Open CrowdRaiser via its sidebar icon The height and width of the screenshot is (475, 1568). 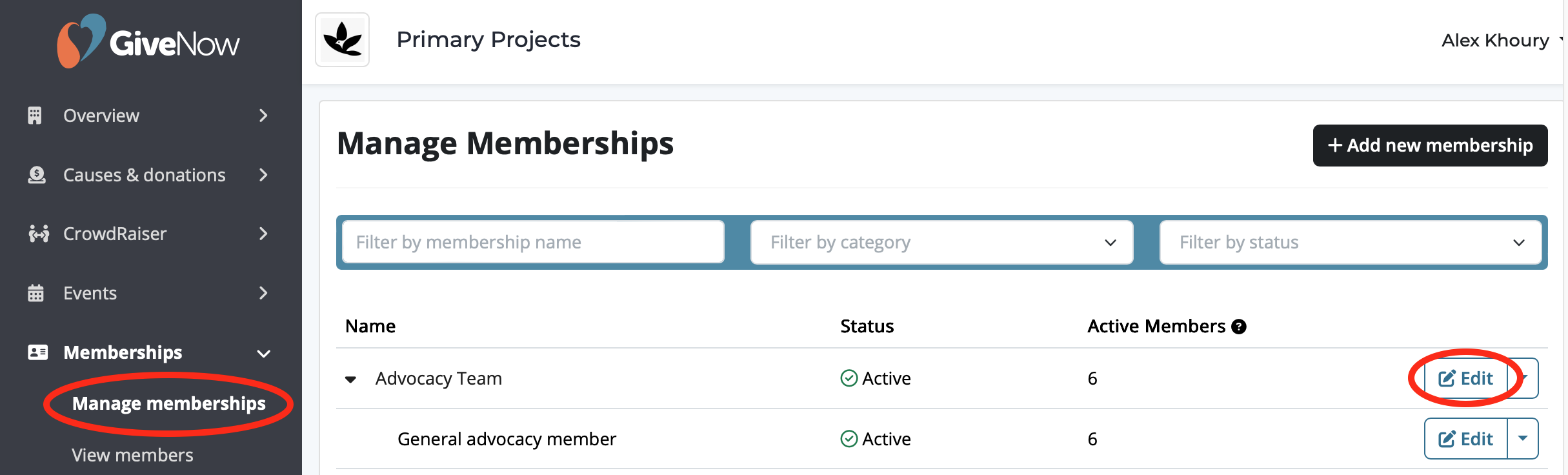[x=37, y=234]
